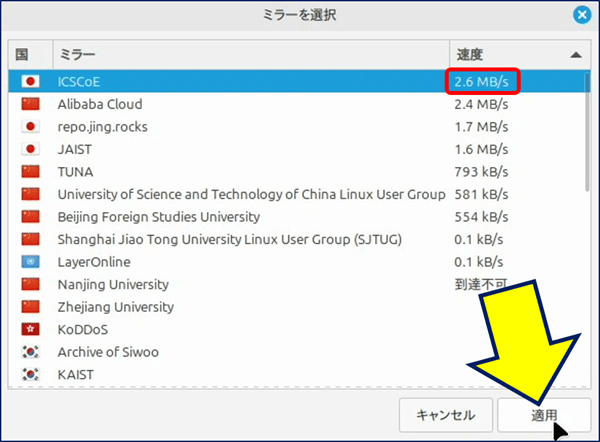Image resolution: width=600 pixels, height=442 pixels.
Task: Click the flag beside Shanghai Jiao Tong University
Action: tap(30, 240)
